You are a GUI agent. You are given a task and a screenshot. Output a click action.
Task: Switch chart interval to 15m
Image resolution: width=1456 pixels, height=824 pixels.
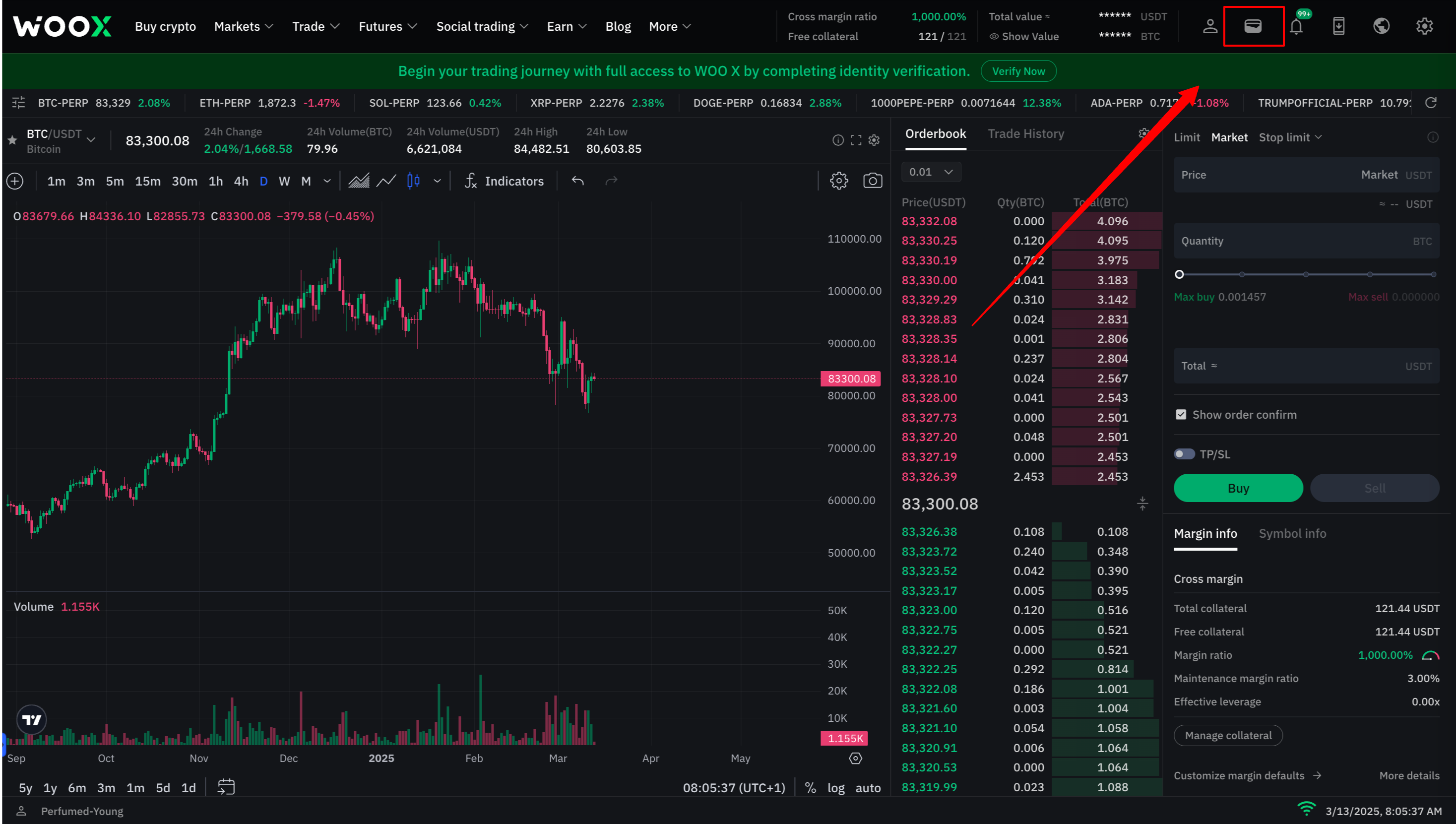(x=147, y=181)
